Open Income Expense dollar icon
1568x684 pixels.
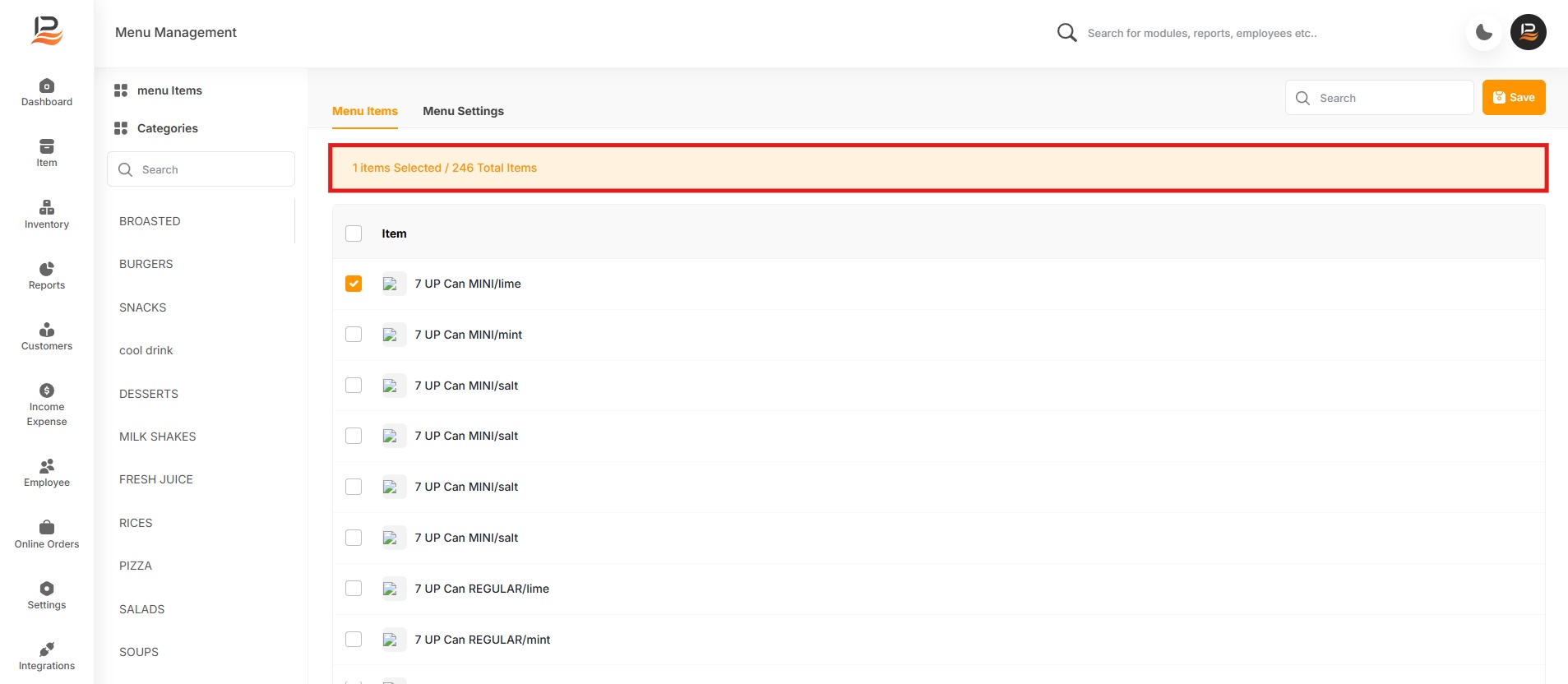click(47, 391)
